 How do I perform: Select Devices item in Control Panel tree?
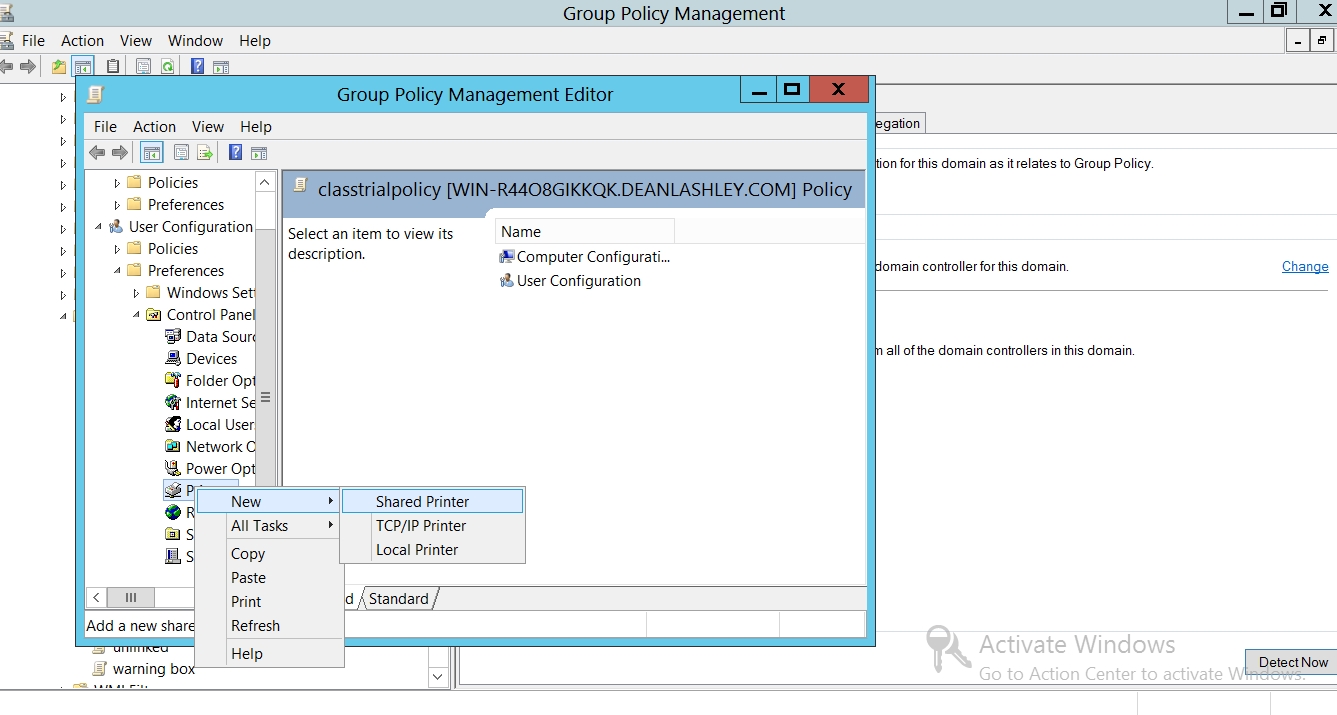211,359
